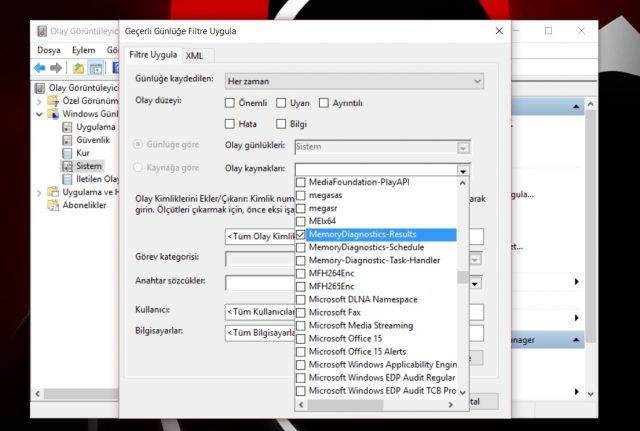Open the Olay günlükleri dropdown arrow
Viewport: 640px width, 431px height.
pos(463,147)
